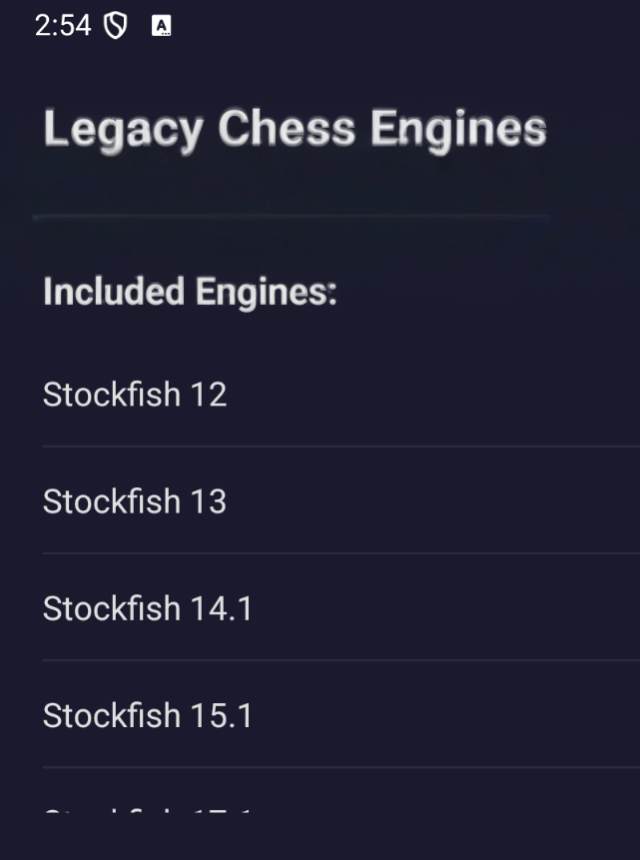Click the 'Legacy Chess Engines' page title

click(295, 130)
